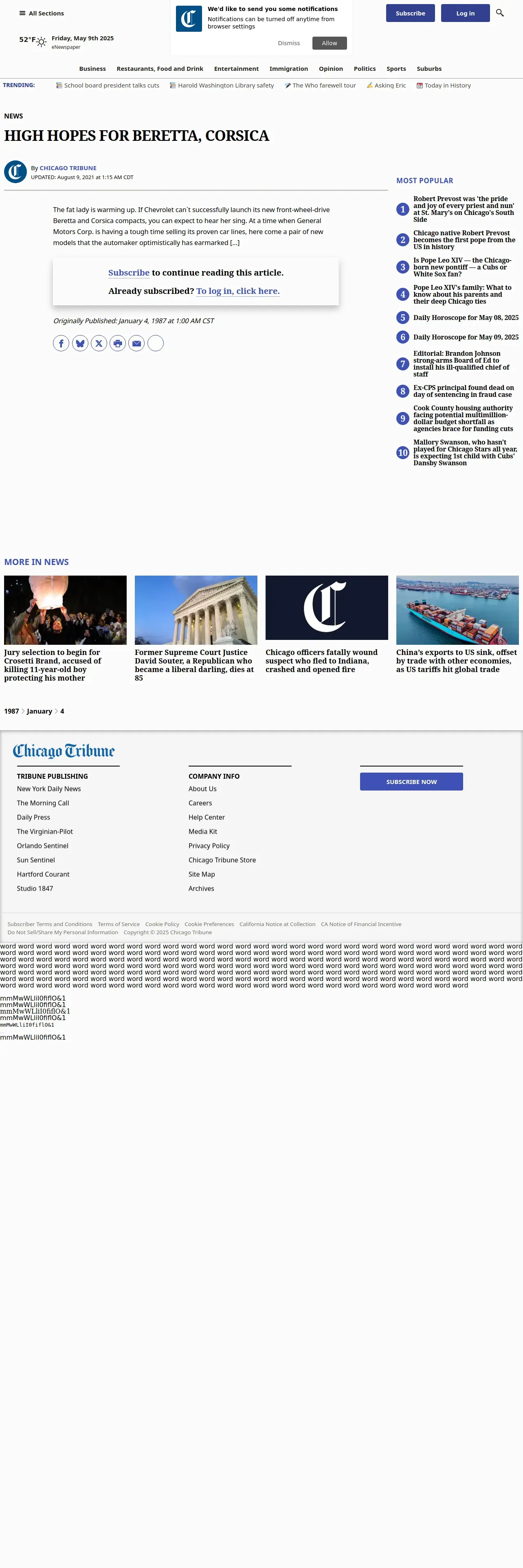Click To log in, click here link
The height and width of the screenshot is (1568, 523).
click(x=238, y=291)
